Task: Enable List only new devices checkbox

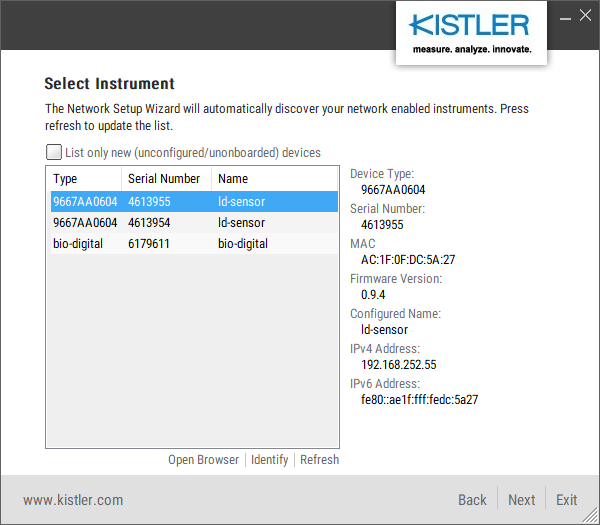Action: pos(53,153)
